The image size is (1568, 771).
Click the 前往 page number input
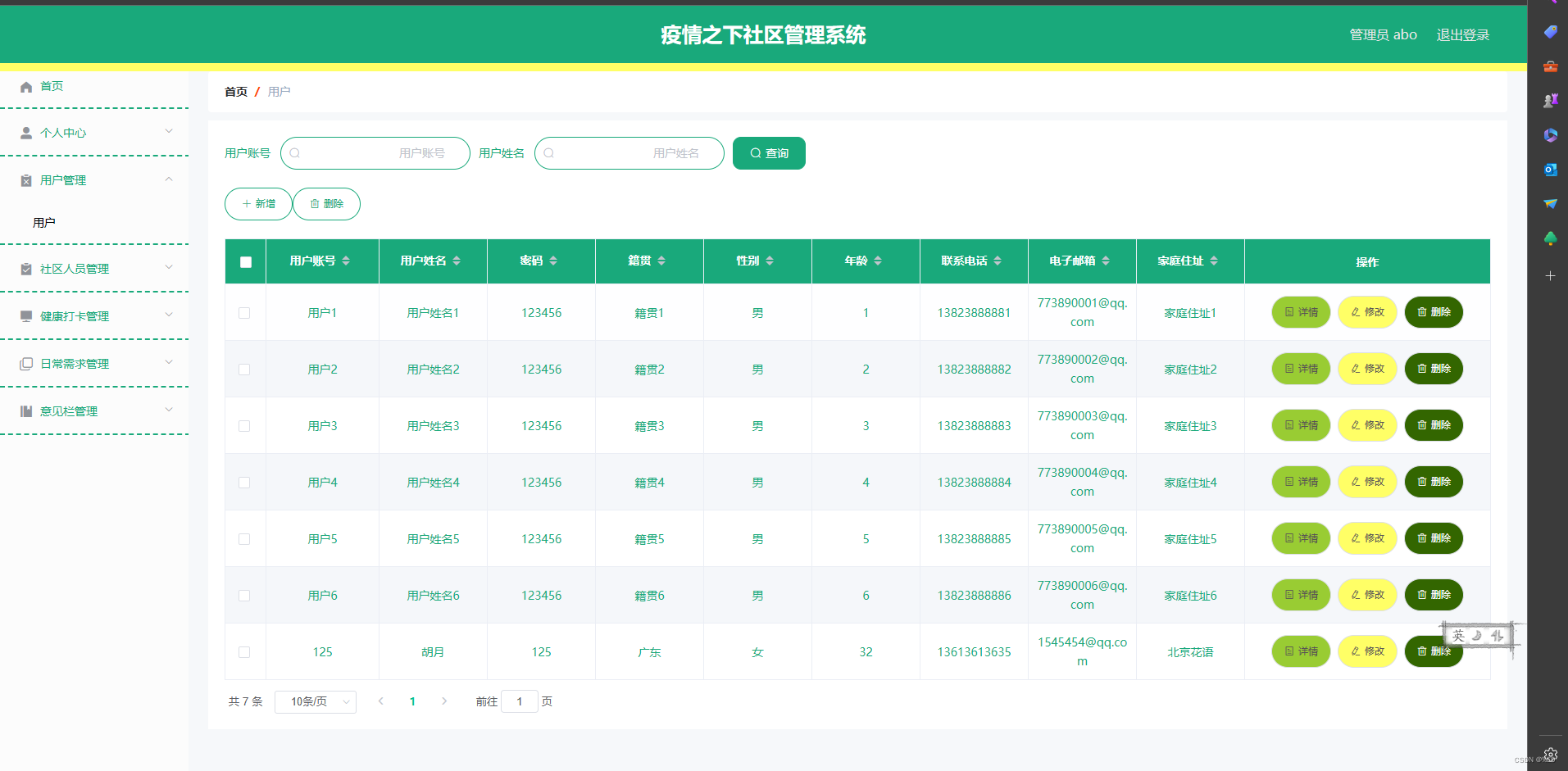[519, 701]
